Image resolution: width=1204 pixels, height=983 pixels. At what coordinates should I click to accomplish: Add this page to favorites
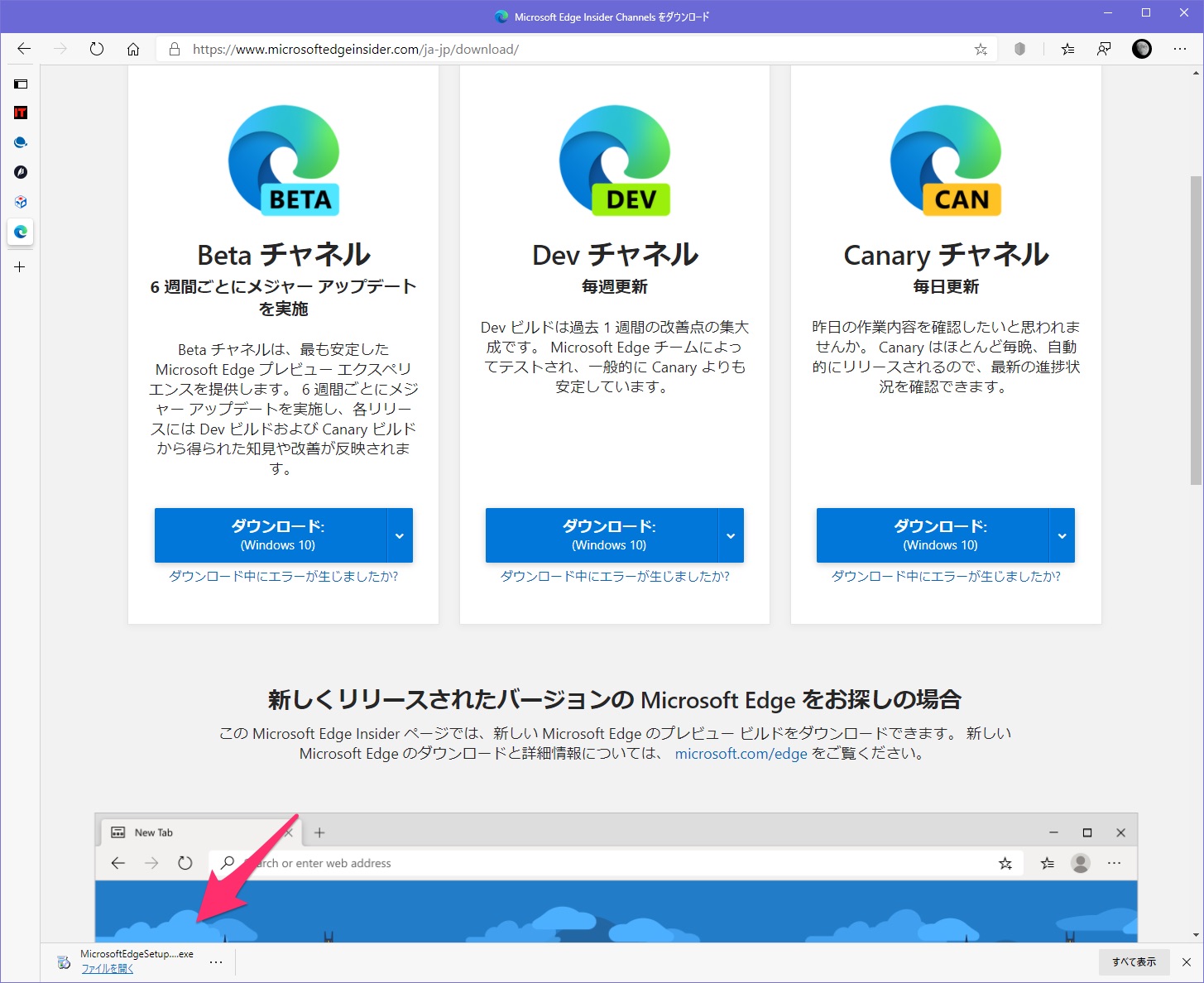pos(981,49)
